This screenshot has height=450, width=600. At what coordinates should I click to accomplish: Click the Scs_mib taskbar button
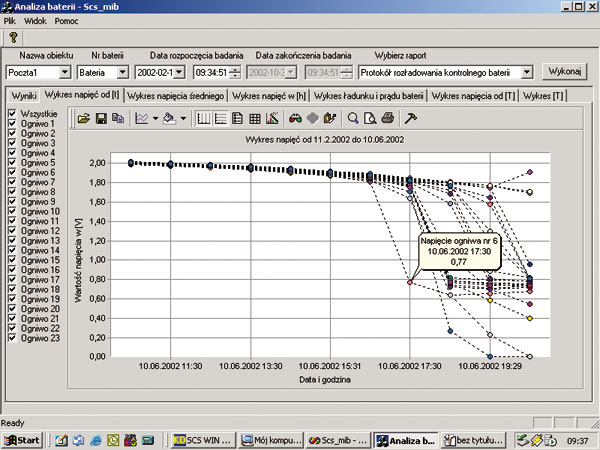[x=338, y=440]
